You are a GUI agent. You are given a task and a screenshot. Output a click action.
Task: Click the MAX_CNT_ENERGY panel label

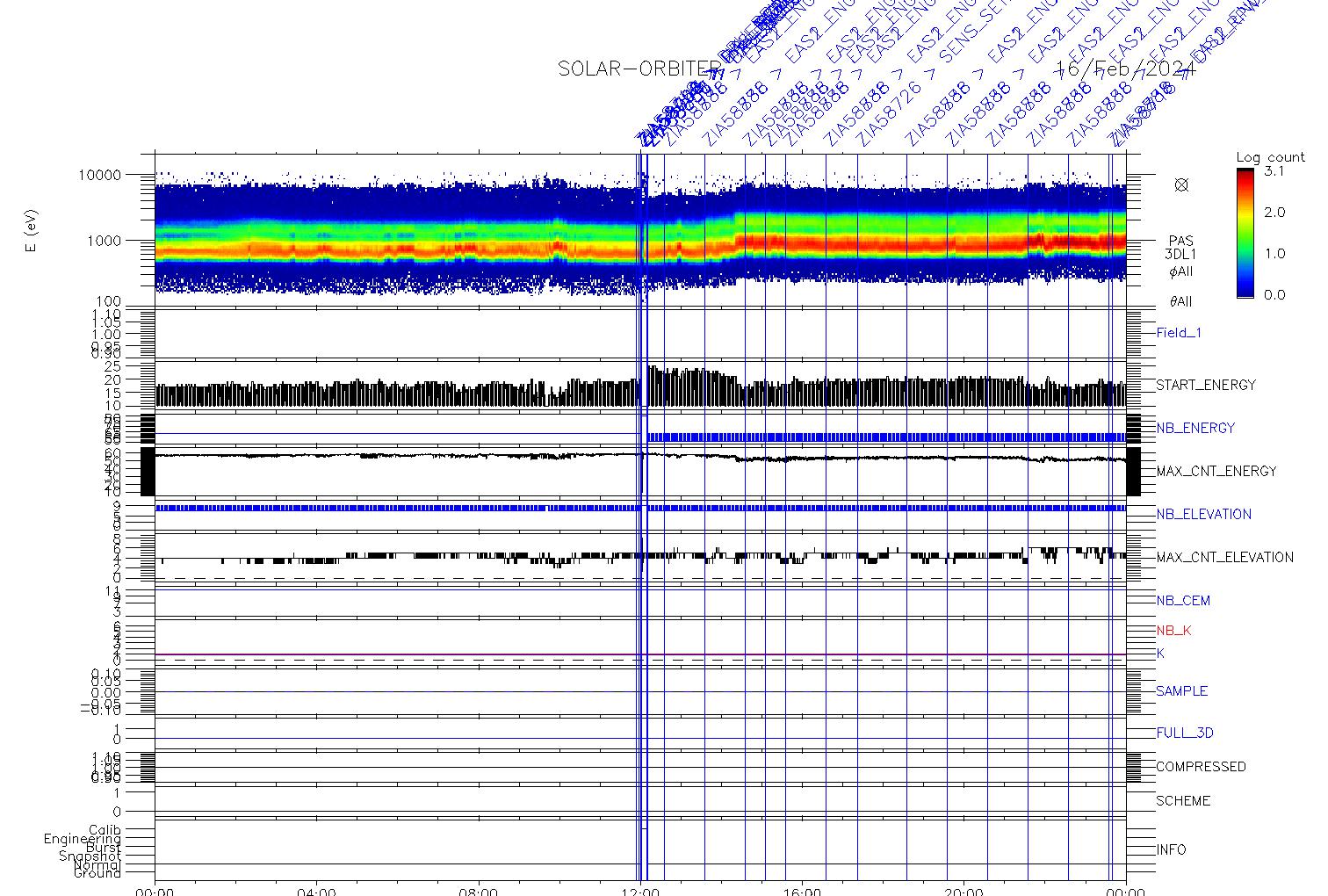(x=1216, y=471)
